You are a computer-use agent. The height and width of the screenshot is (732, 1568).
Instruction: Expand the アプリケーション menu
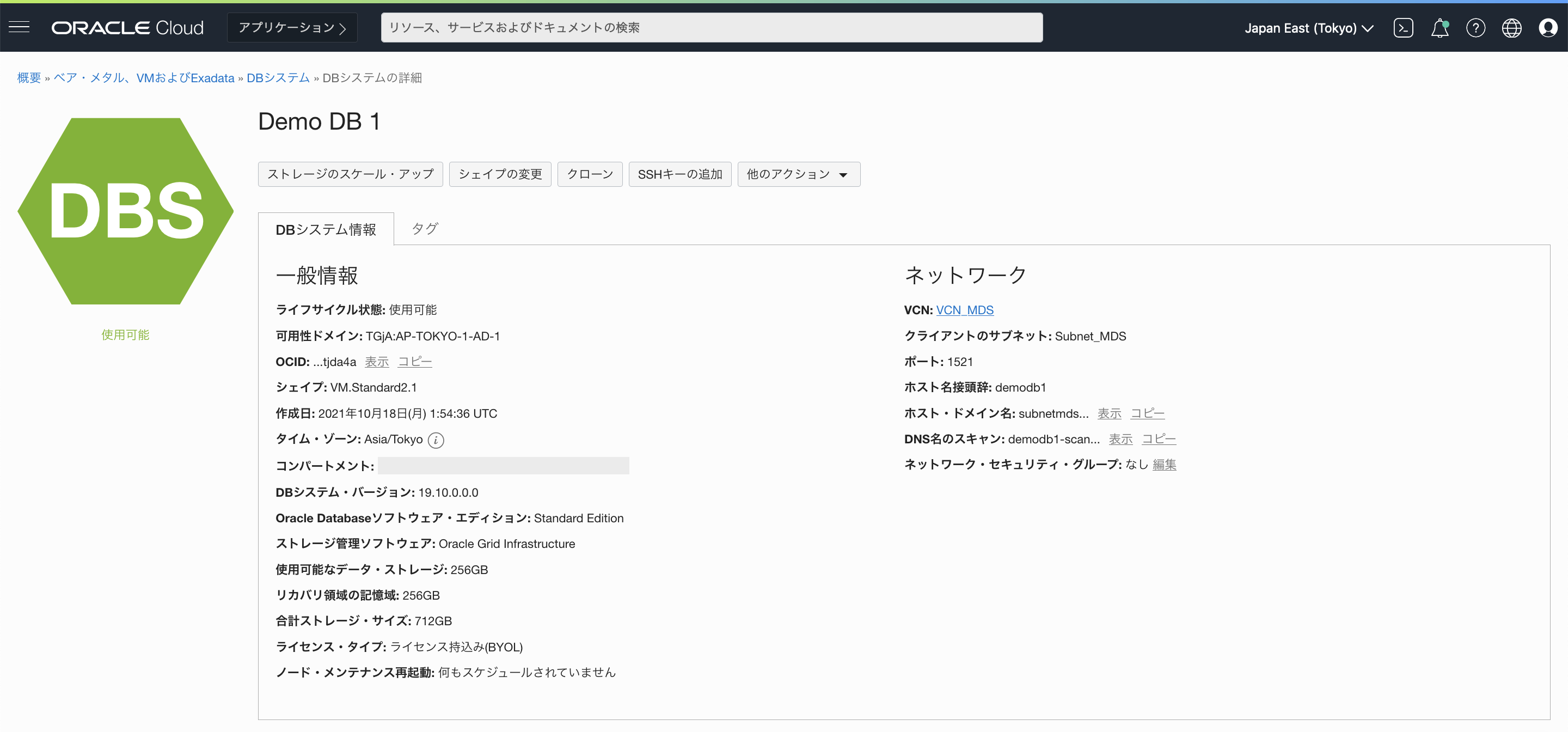point(292,27)
